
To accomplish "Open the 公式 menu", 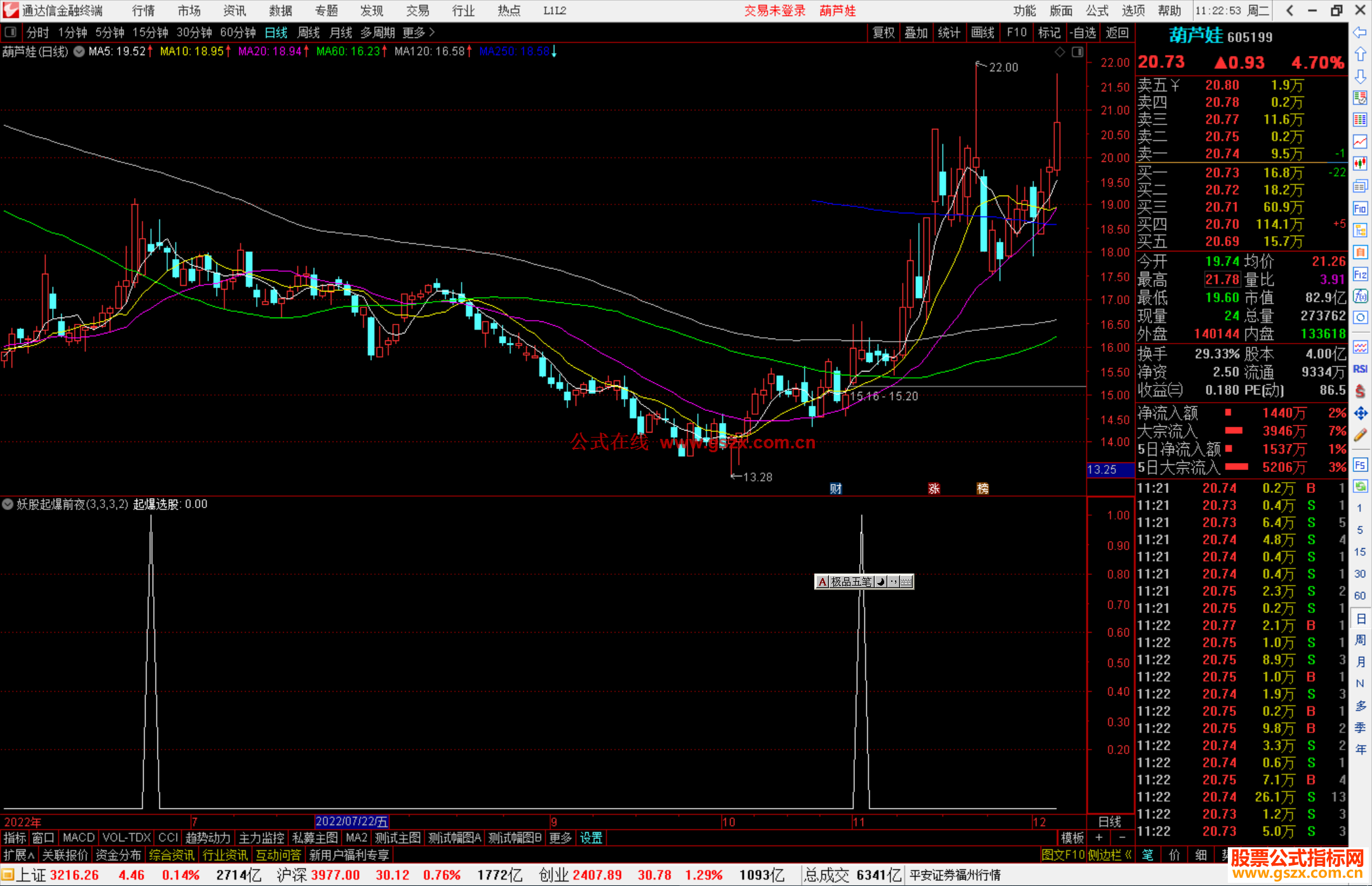I will (1097, 11).
